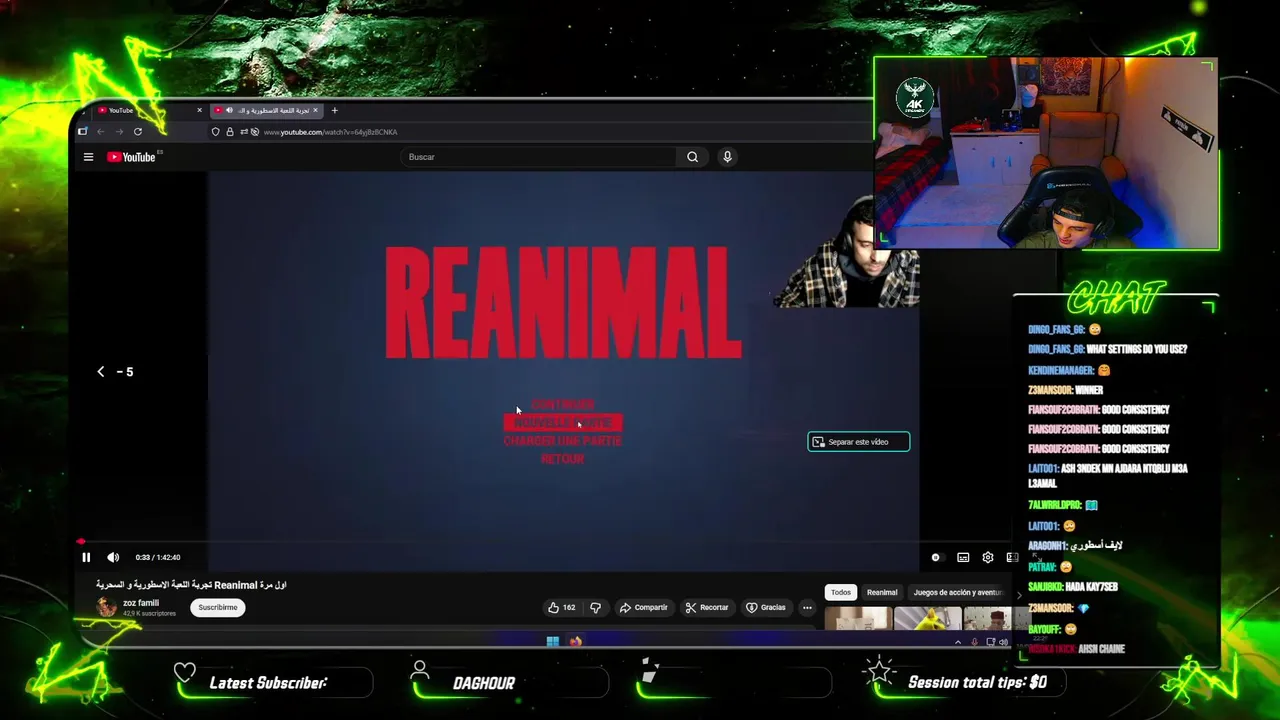The image size is (1280, 720).
Task: Click the 0:33 / 1:42:40 time display
Action: click(158, 557)
